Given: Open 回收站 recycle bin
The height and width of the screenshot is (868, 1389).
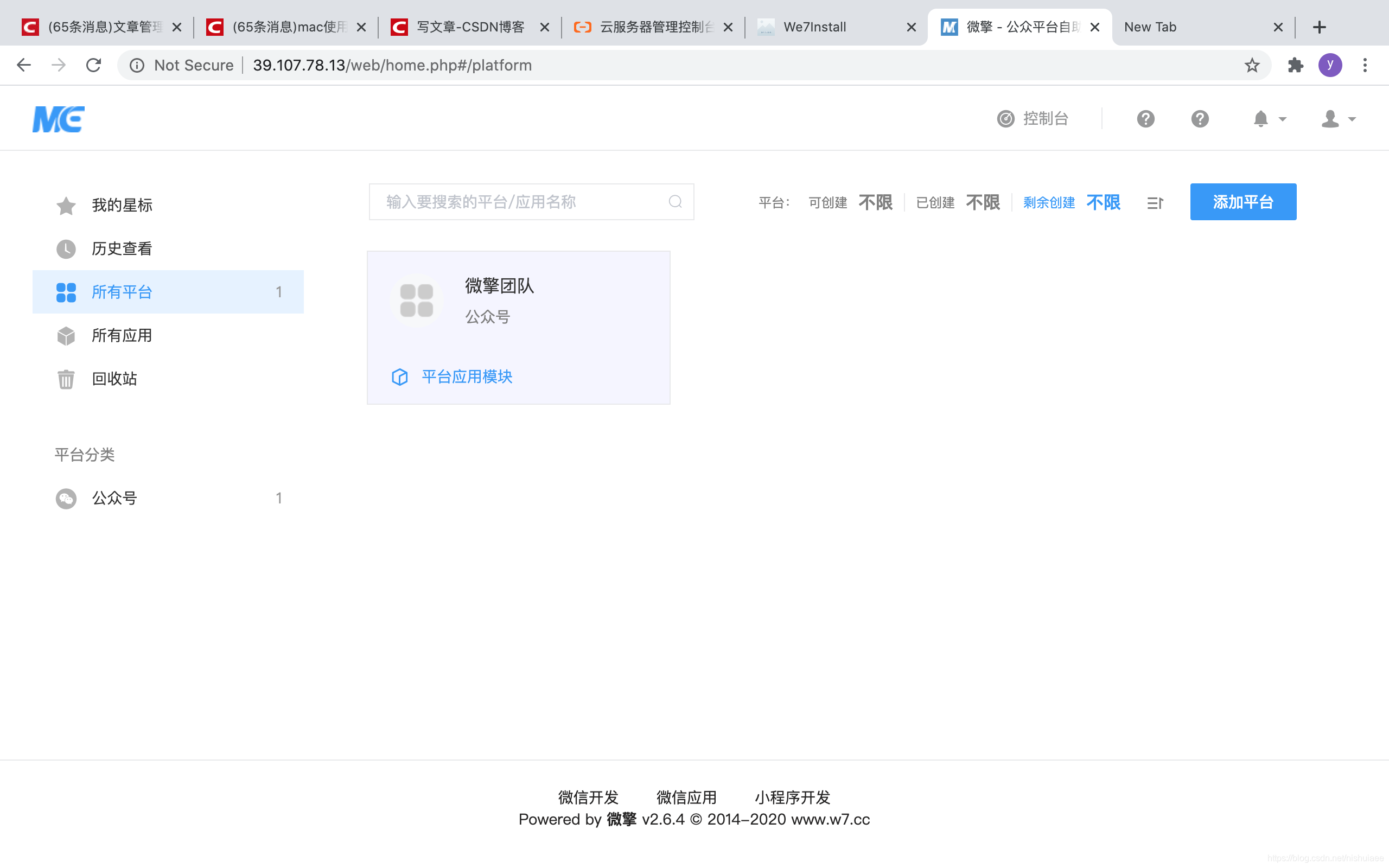Looking at the screenshot, I should 168,379.
